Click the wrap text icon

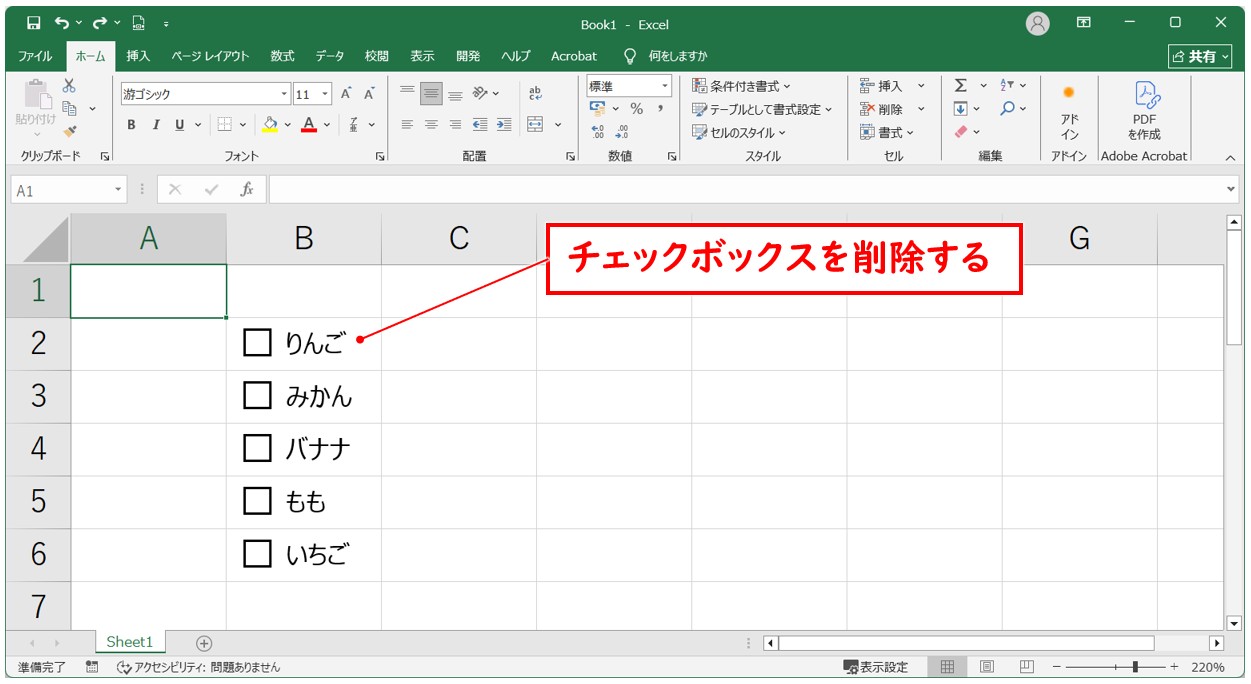click(x=535, y=93)
